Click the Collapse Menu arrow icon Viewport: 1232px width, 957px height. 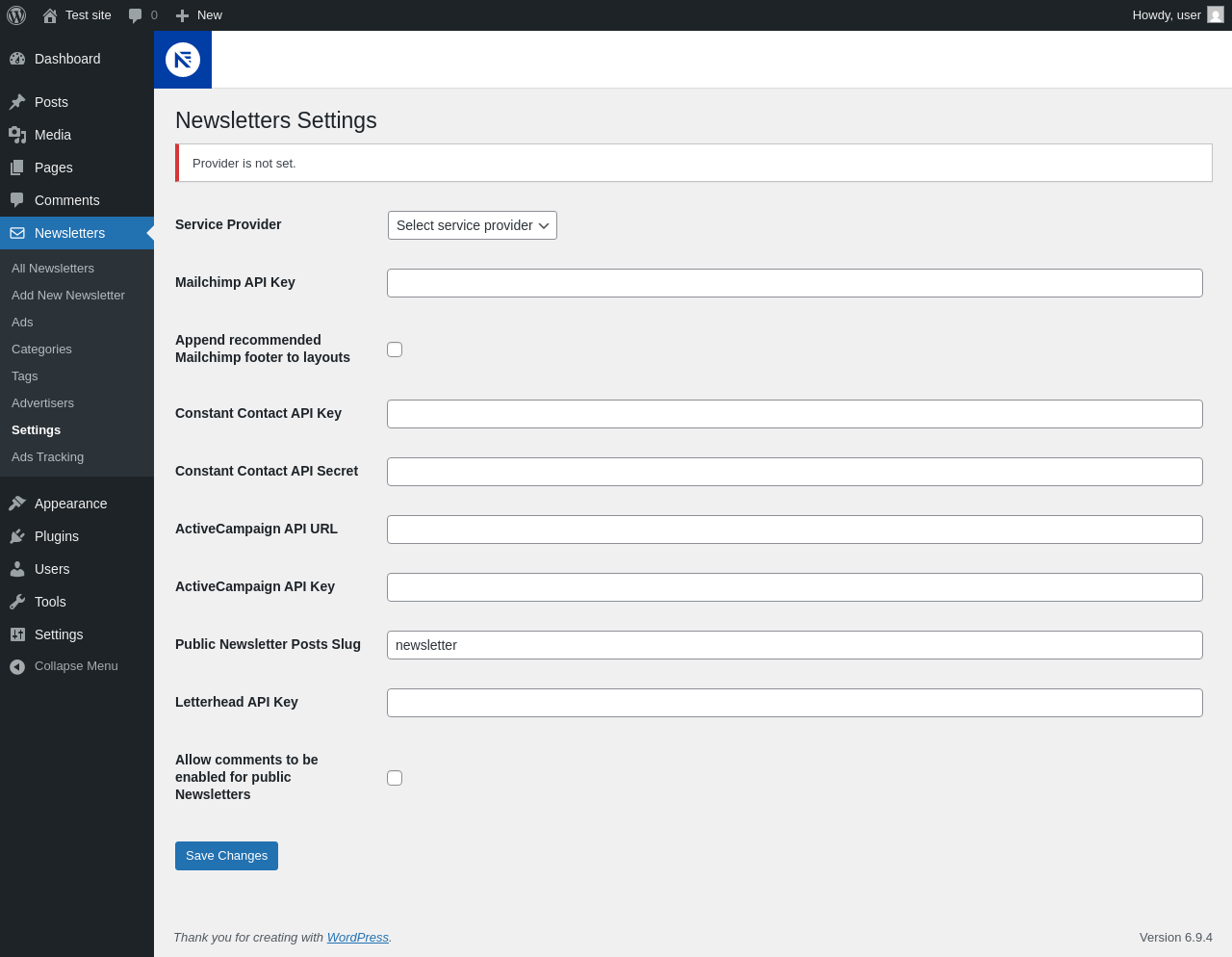[x=17, y=666]
